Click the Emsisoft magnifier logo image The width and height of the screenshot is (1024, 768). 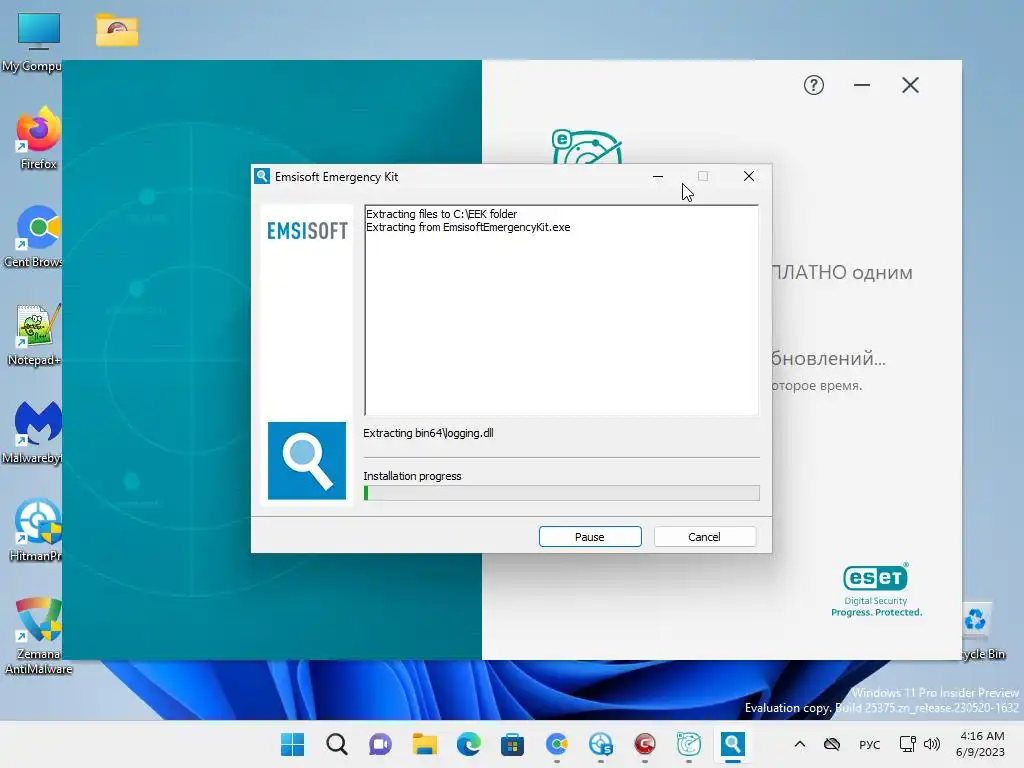click(307, 461)
